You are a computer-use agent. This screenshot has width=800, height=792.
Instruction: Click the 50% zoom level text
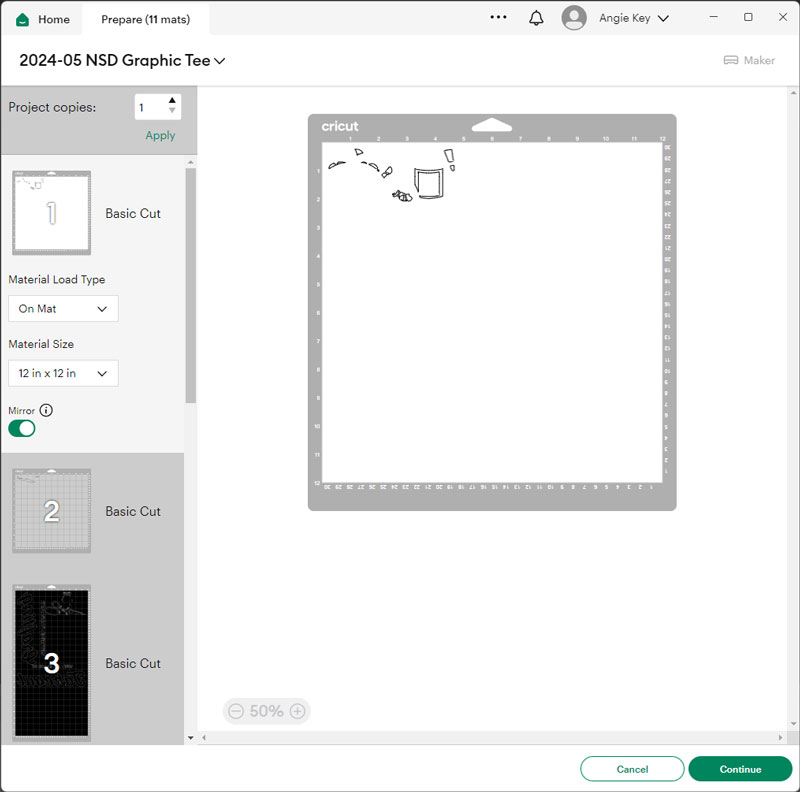(x=266, y=711)
